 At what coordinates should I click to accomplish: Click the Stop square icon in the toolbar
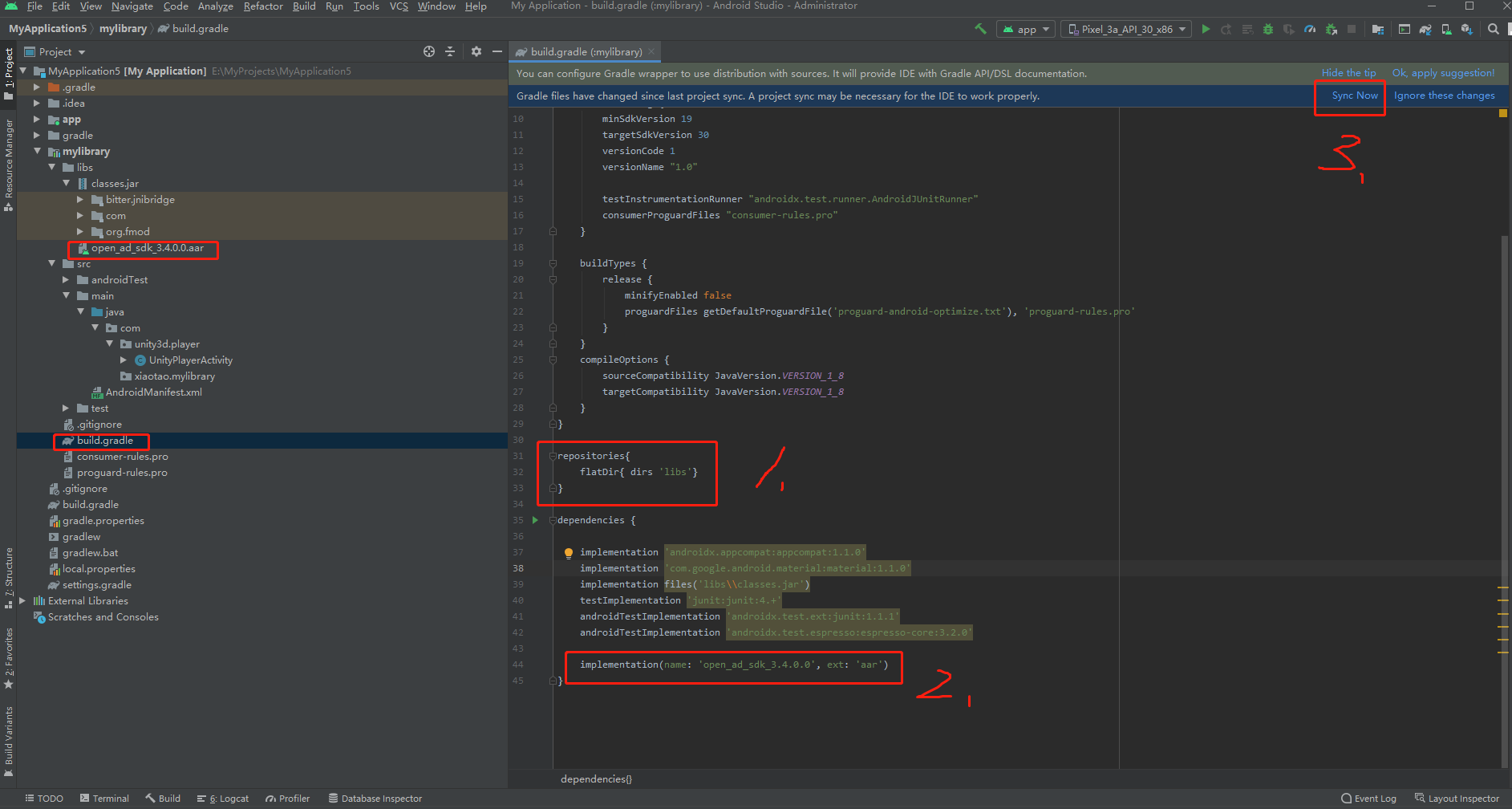click(x=1352, y=29)
